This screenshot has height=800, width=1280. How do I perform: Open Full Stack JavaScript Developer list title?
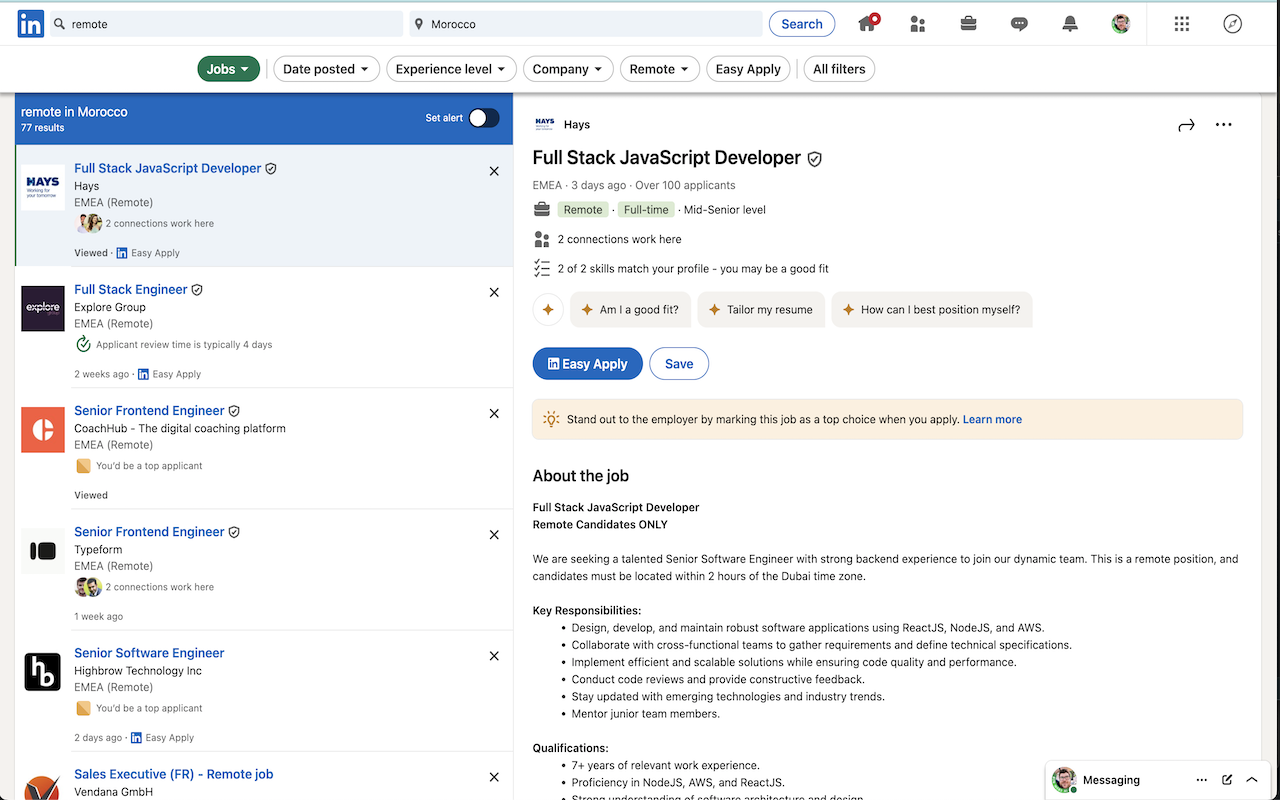pyautogui.click(x=168, y=168)
